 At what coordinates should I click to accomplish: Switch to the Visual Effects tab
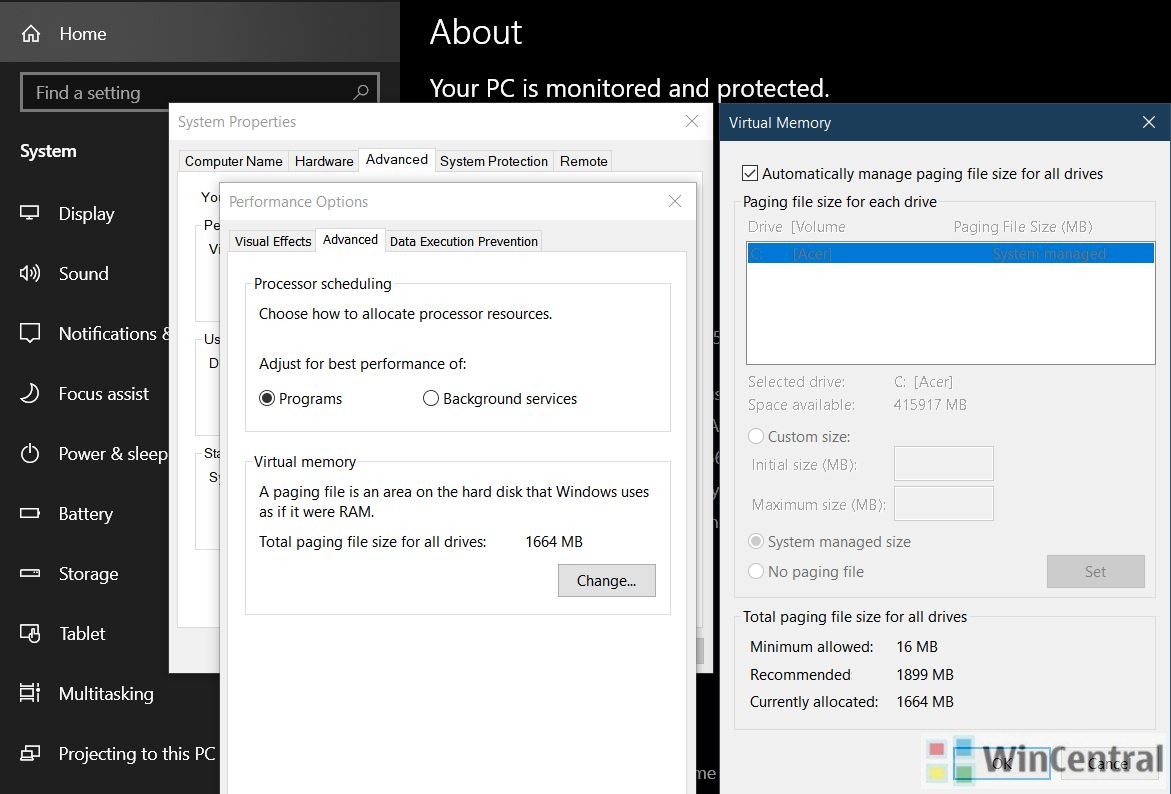click(273, 241)
